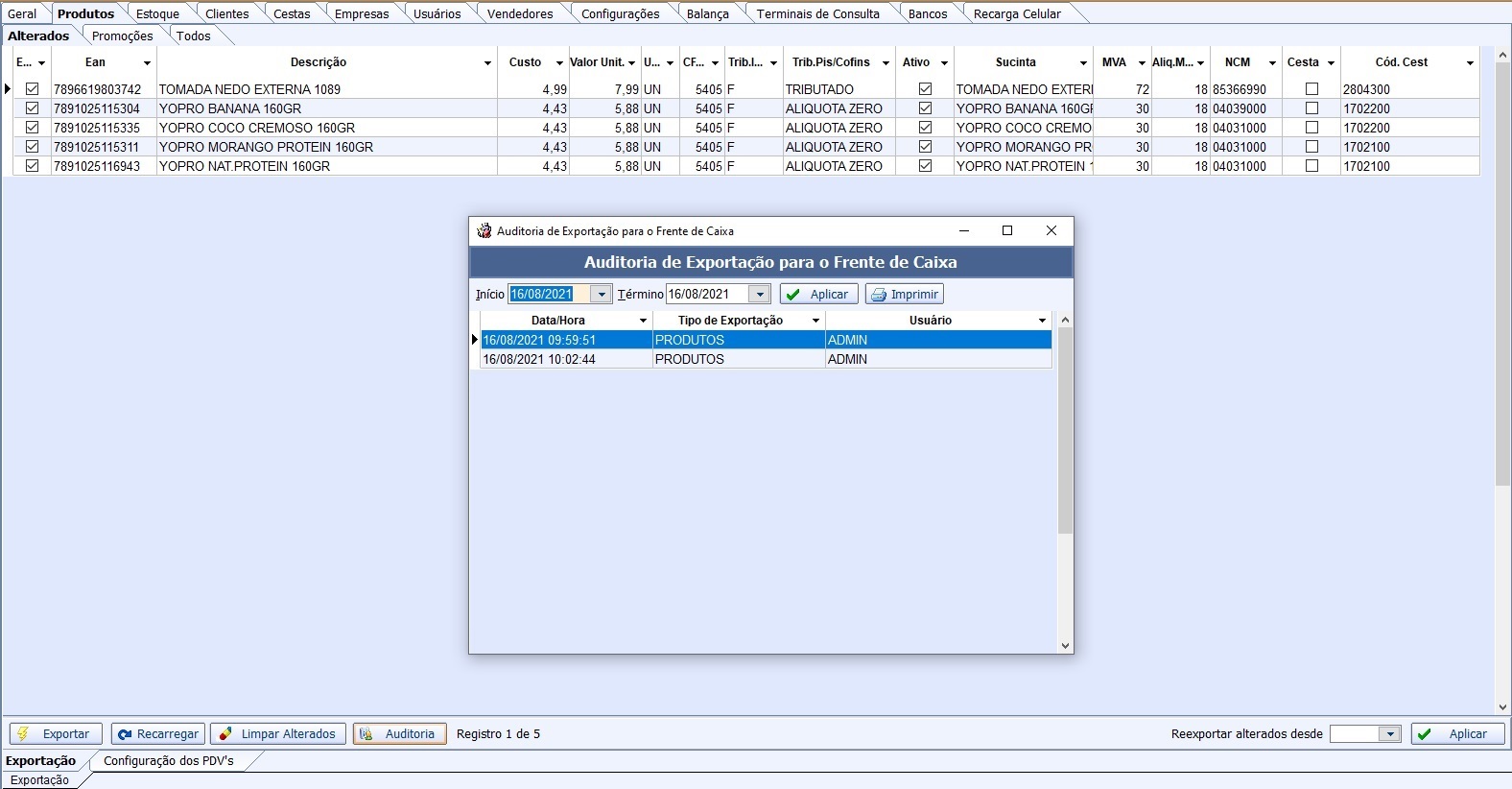Click green checkmark Aplicar in audit dialog
The width and height of the screenshot is (1512, 789).
tap(793, 295)
